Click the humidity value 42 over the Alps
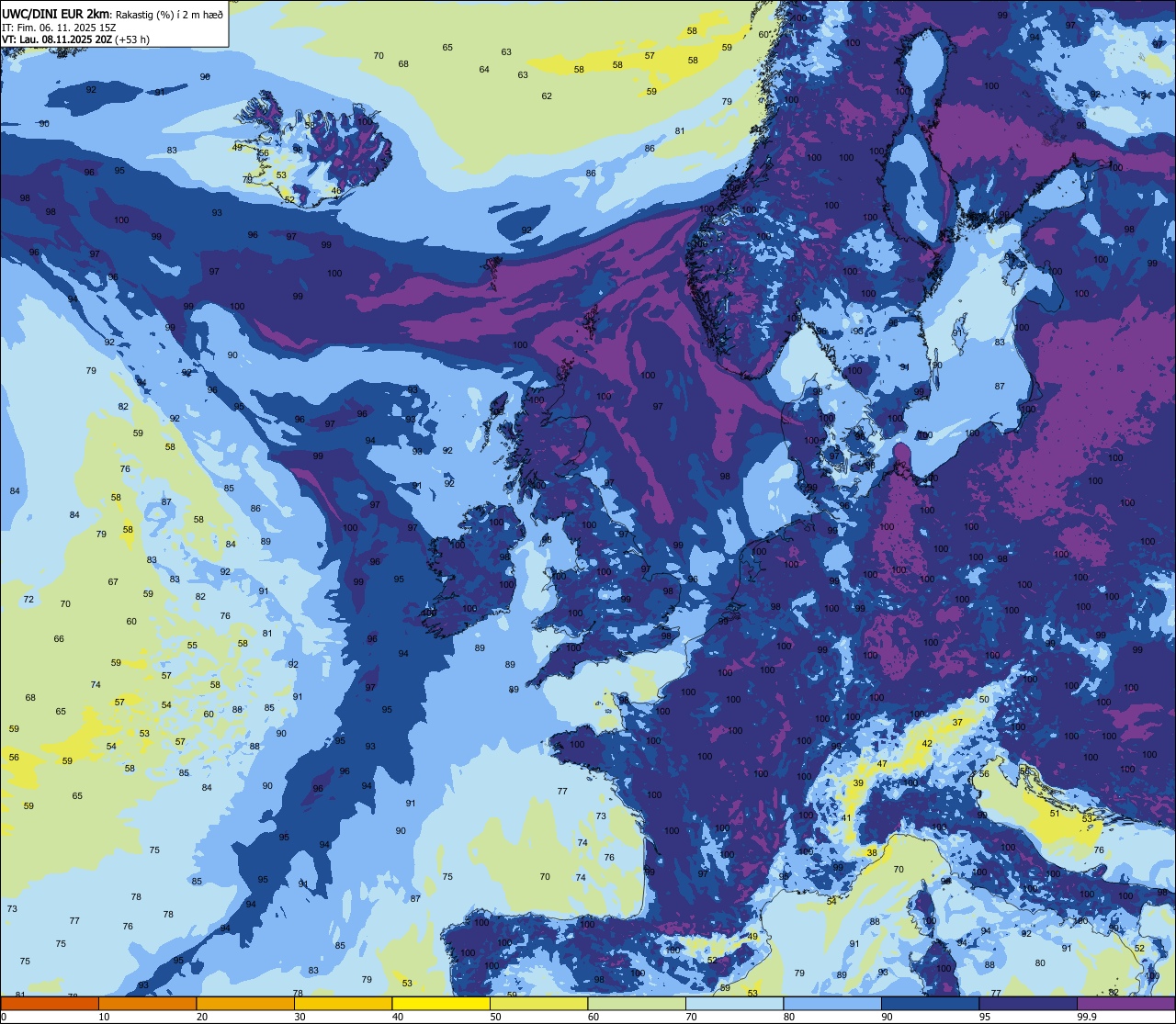1176x1024 pixels. coord(927,744)
